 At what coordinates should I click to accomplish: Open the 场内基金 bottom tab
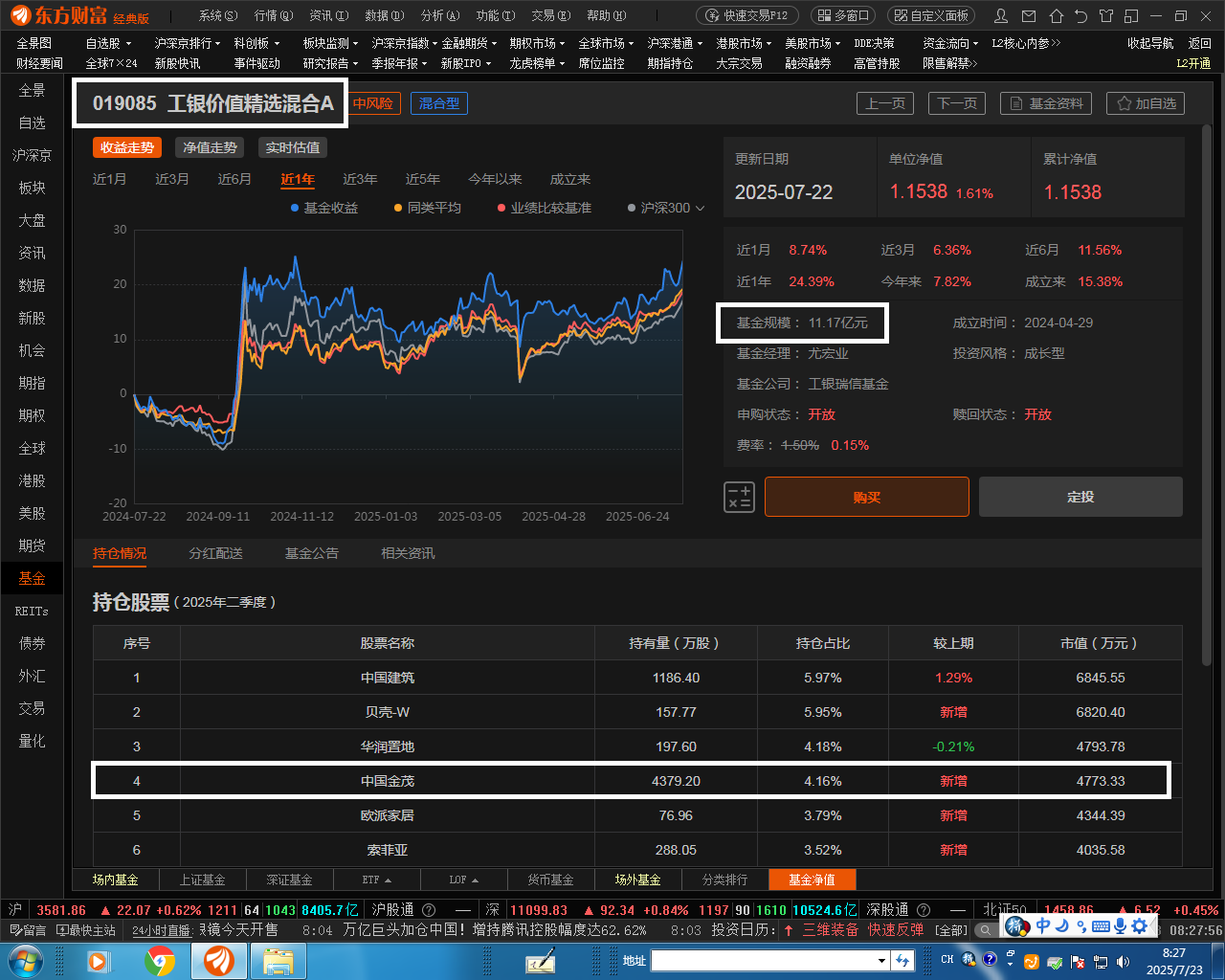click(x=116, y=880)
